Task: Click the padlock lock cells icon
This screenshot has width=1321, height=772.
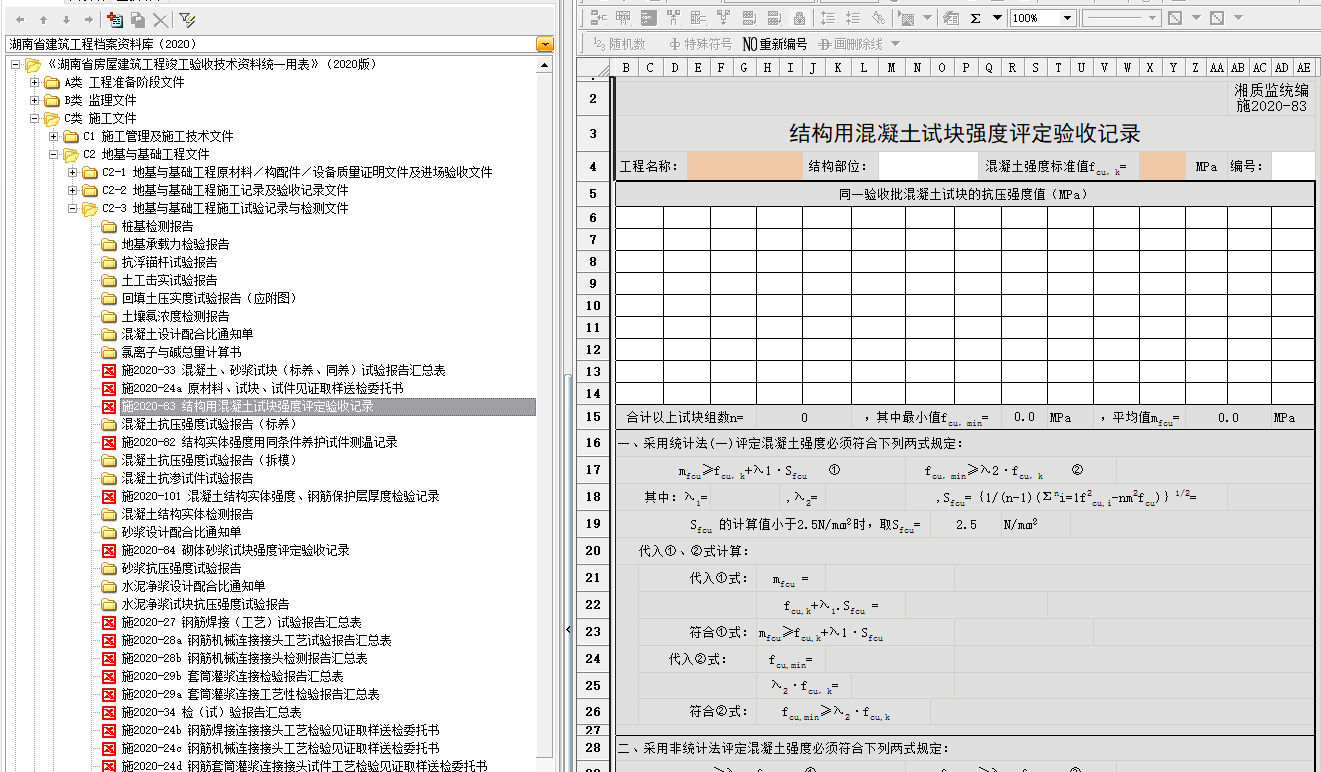Action: 799,18
